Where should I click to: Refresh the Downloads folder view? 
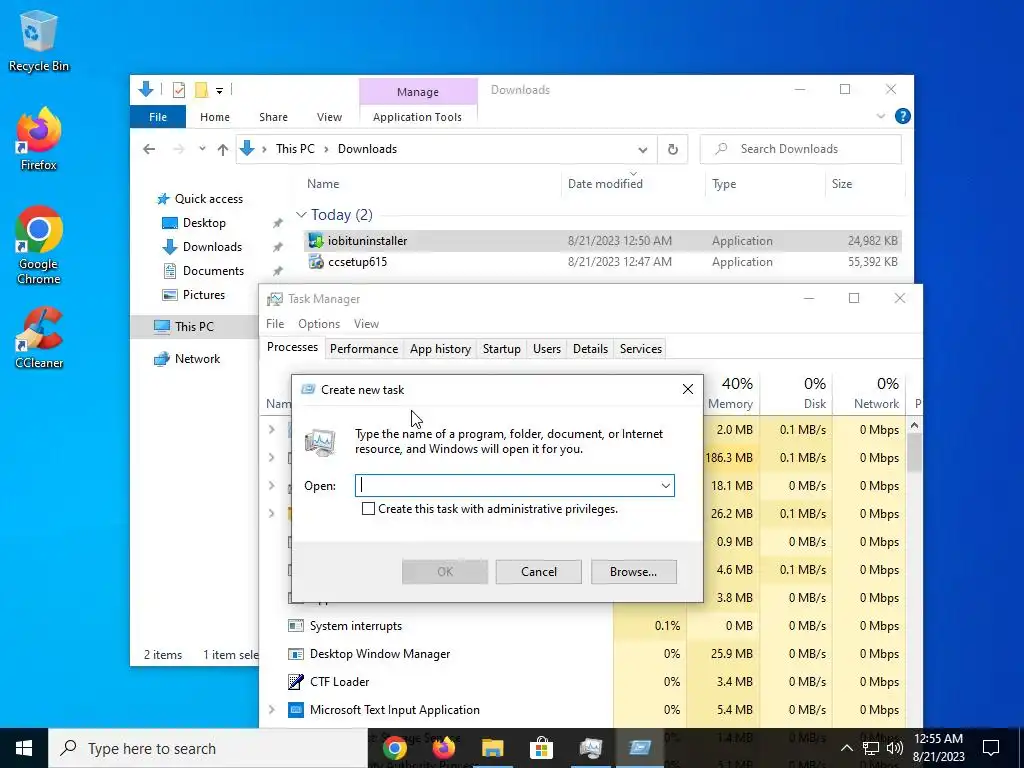[x=673, y=150]
